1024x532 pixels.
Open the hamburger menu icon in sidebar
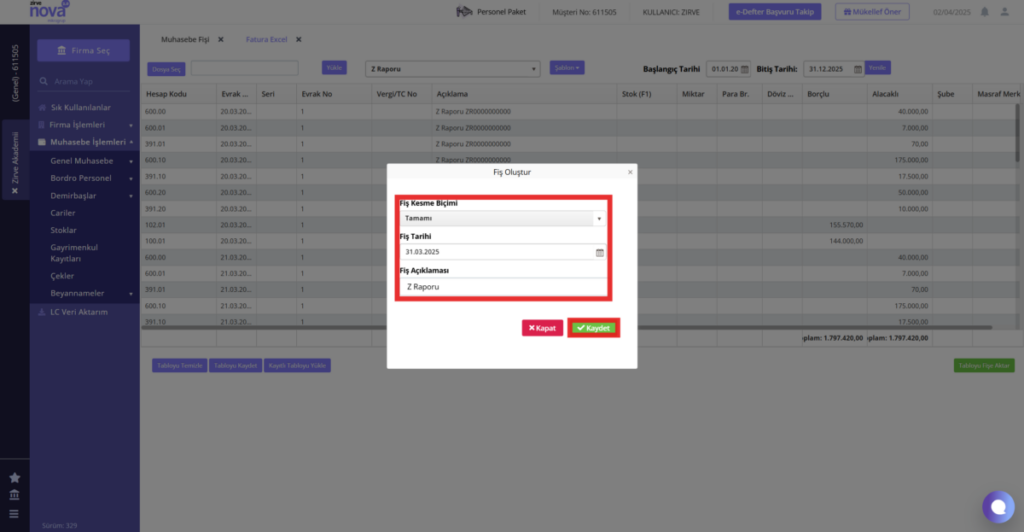click(x=14, y=514)
